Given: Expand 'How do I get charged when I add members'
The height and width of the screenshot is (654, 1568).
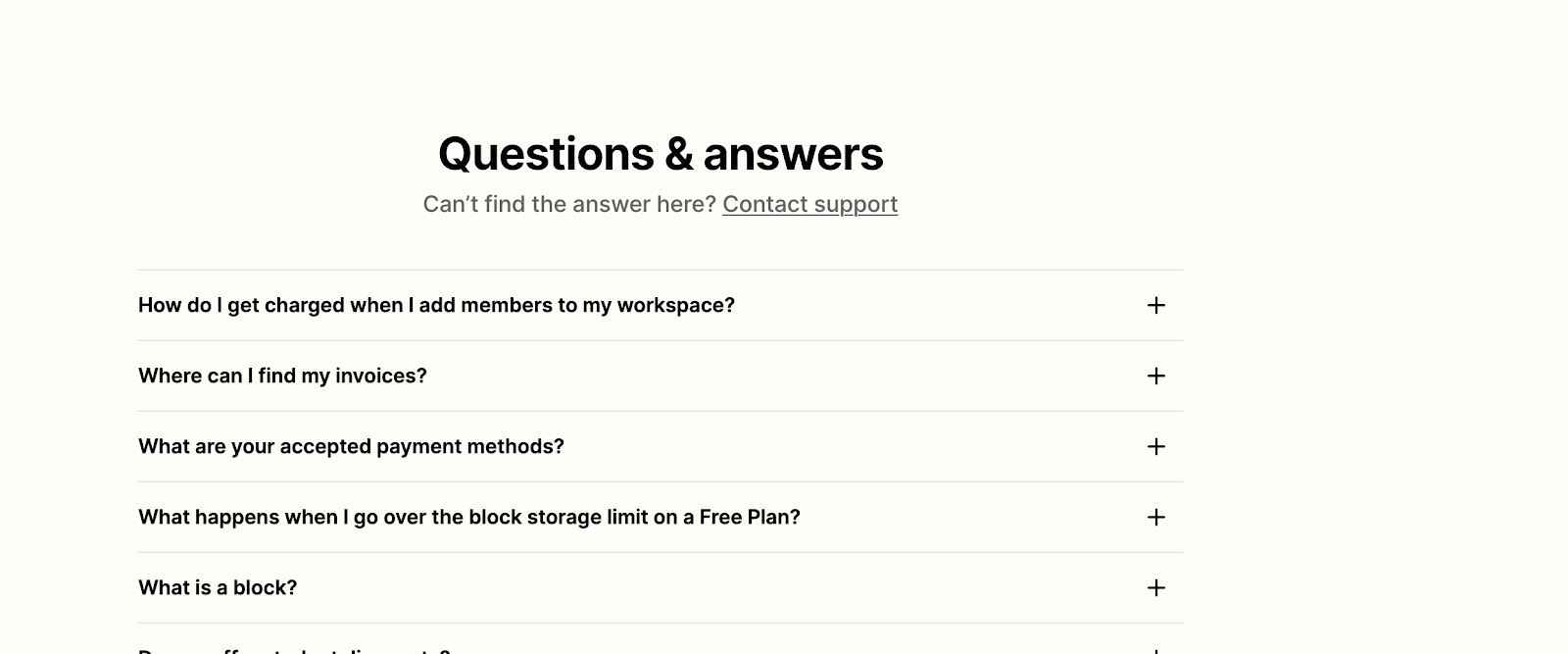Looking at the screenshot, I should click(436, 306).
